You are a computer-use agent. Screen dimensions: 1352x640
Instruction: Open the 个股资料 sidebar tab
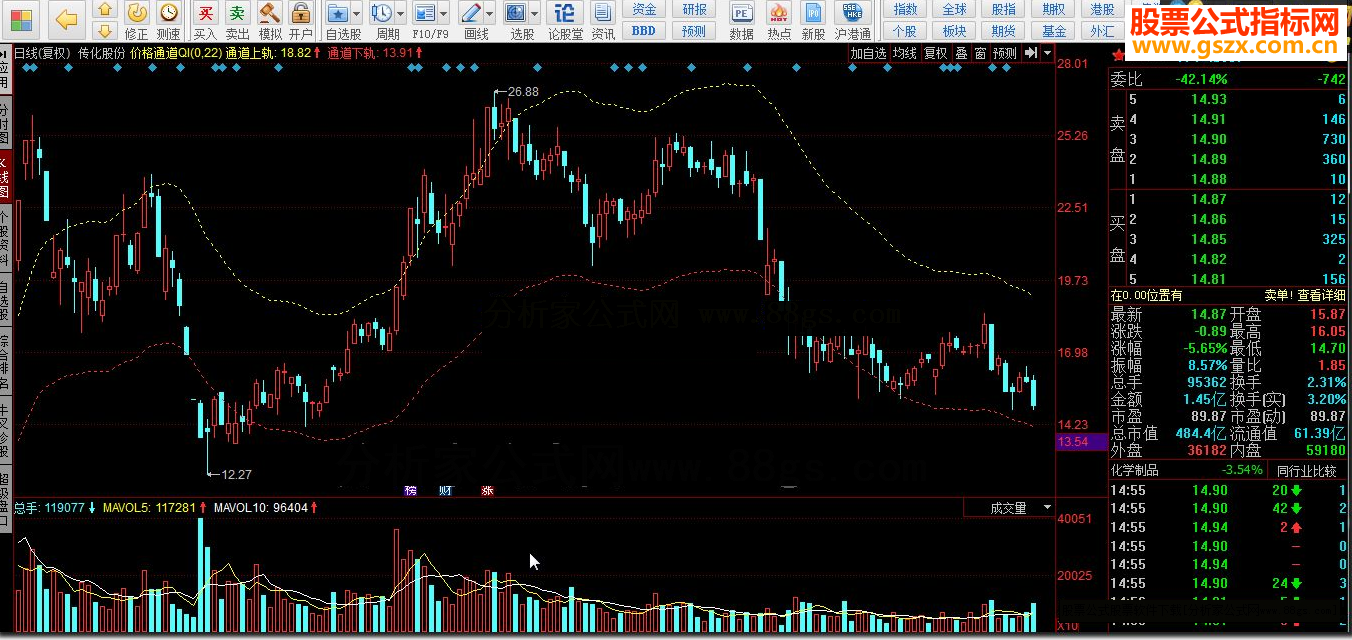(5, 238)
